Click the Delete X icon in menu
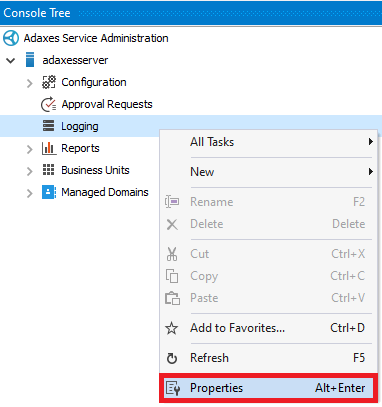The width and height of the screenshot is (382, 407). pyautogui.click(x=172, y=224)
